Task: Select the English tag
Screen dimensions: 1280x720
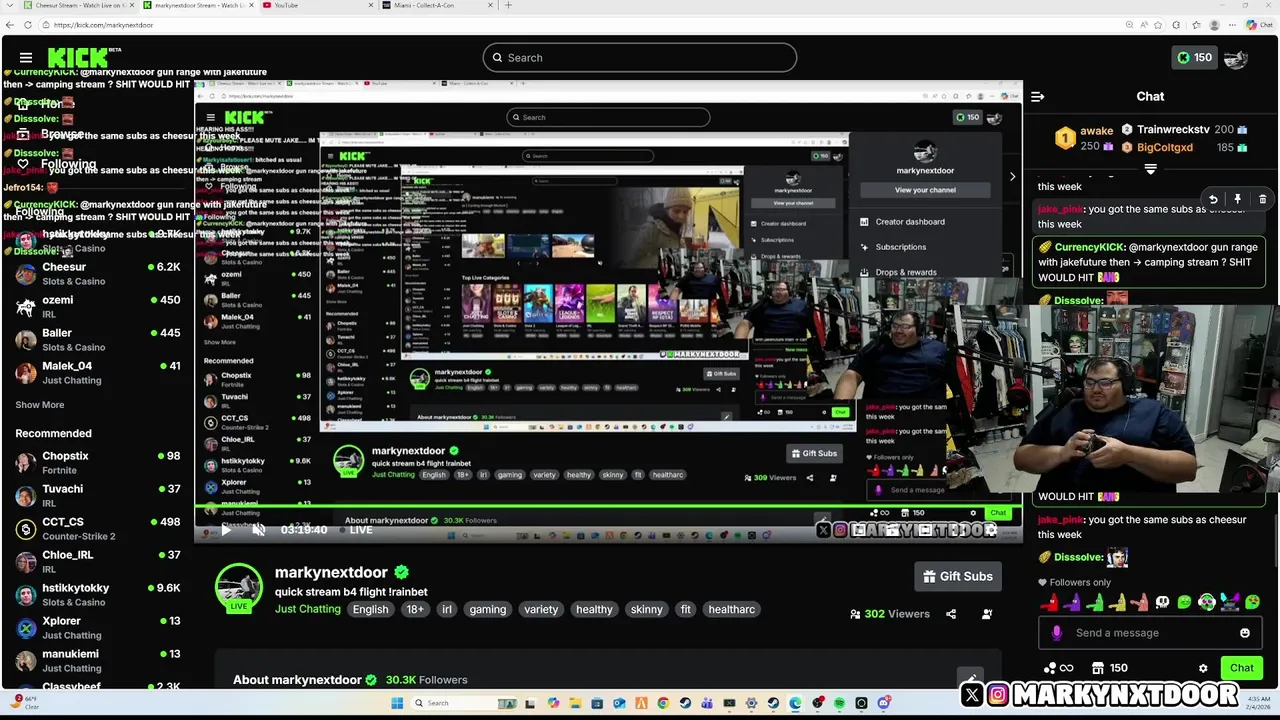Action: [x=370, y=609]
